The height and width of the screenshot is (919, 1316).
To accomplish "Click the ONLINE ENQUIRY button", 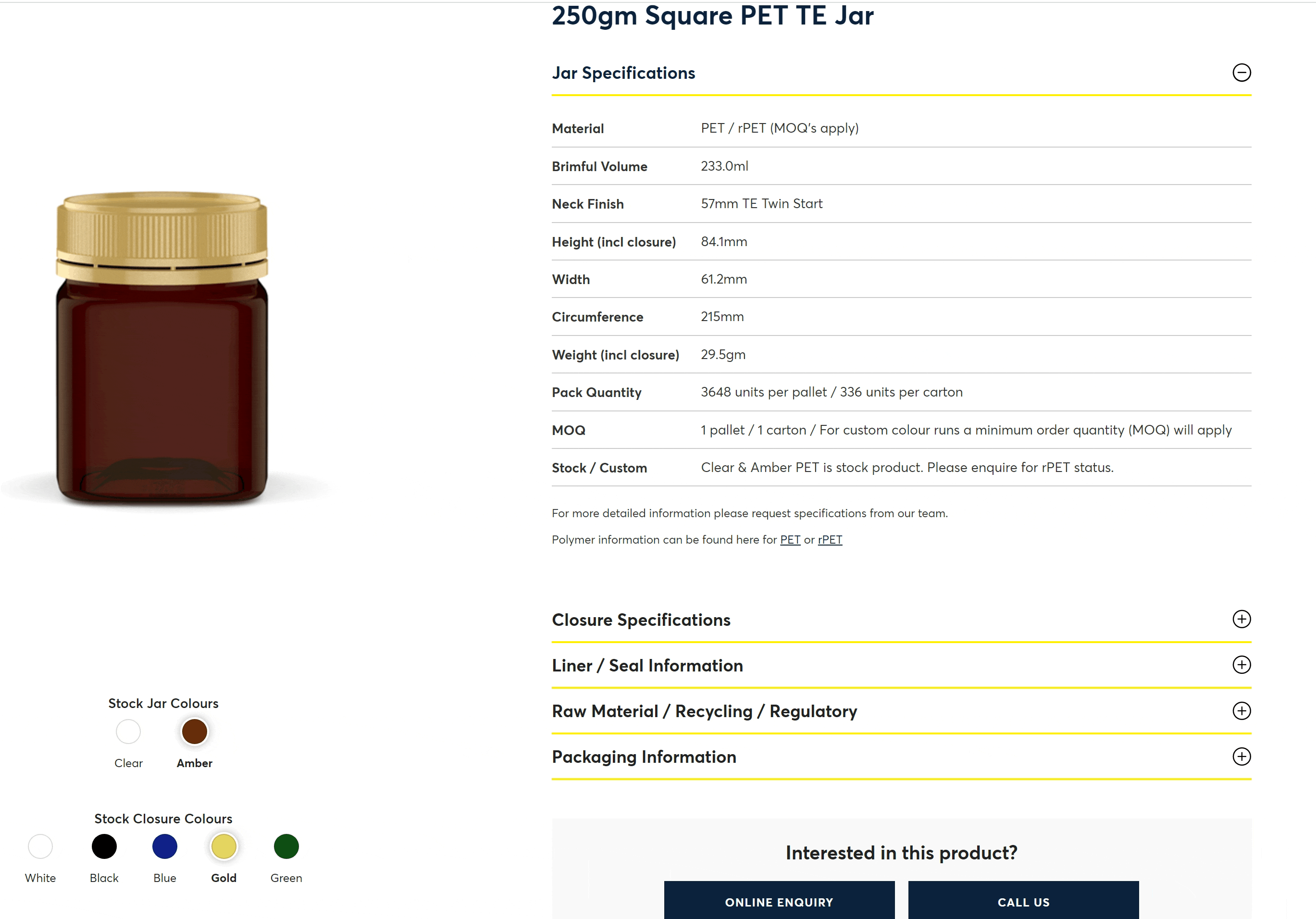I will point(779,901).
